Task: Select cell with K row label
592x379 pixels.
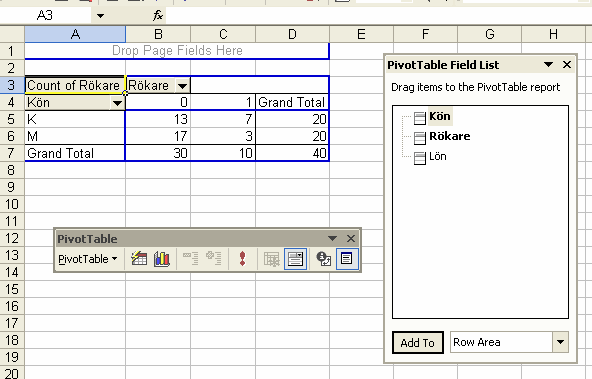Action: tap(75, 119)
